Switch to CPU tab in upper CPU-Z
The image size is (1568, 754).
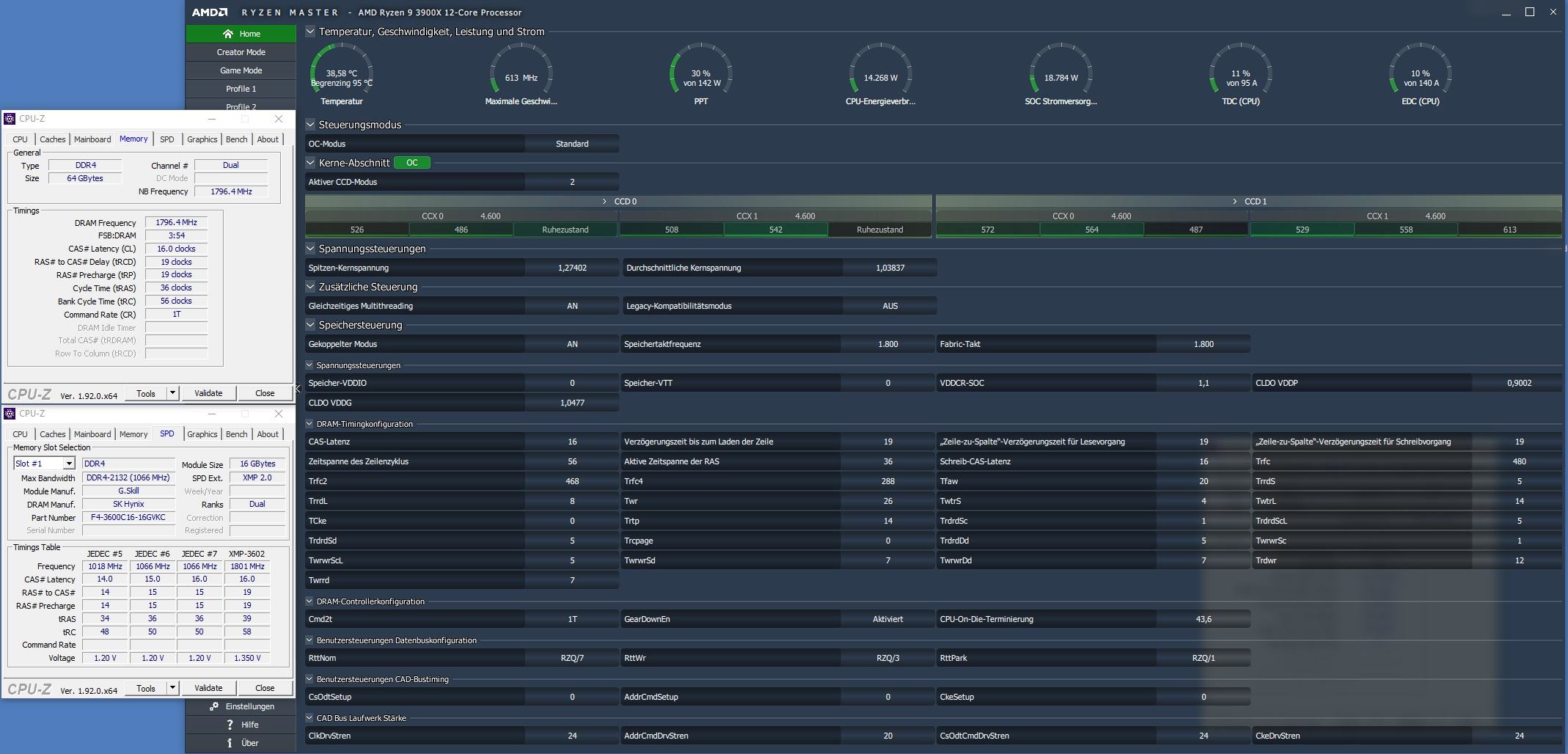[21, 139]
